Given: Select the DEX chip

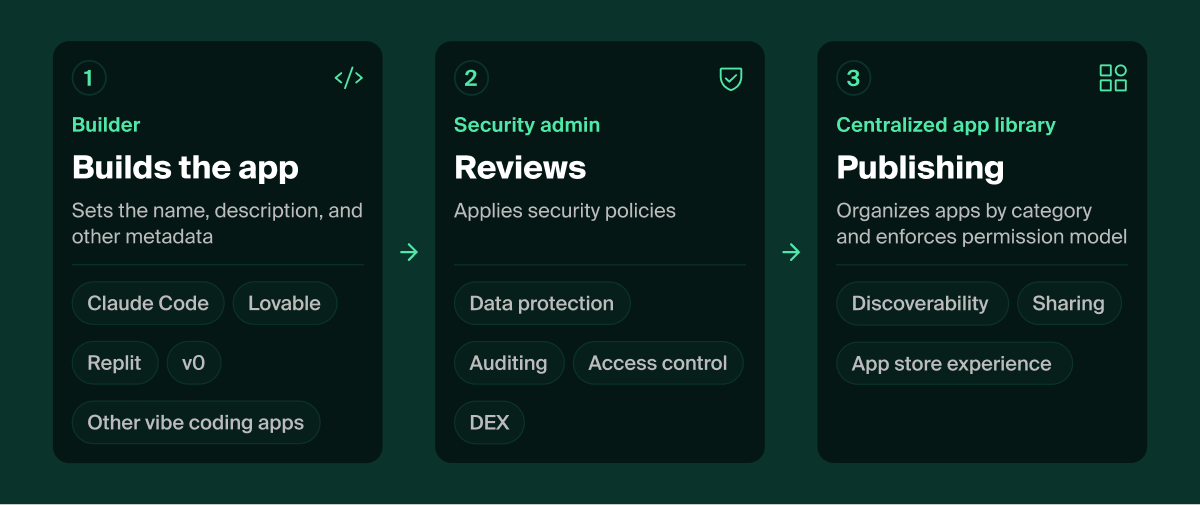Looking at the screenshot, I should (x=489, y=422).
